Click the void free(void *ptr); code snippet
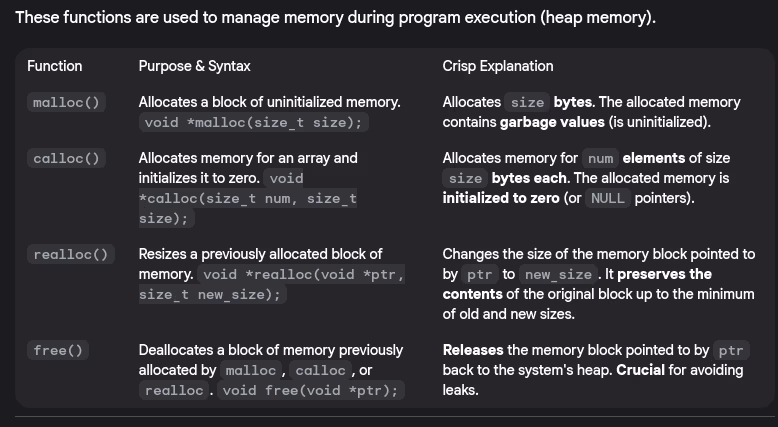Screen dimensions: 778x427 [x=312, y=390]
